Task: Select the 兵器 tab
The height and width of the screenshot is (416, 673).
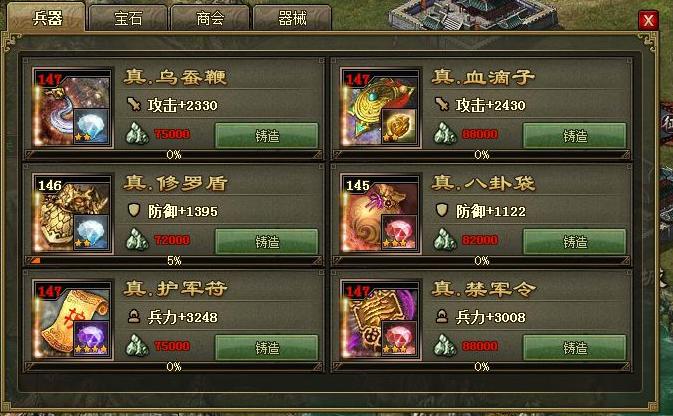Action: pos(47,18)
